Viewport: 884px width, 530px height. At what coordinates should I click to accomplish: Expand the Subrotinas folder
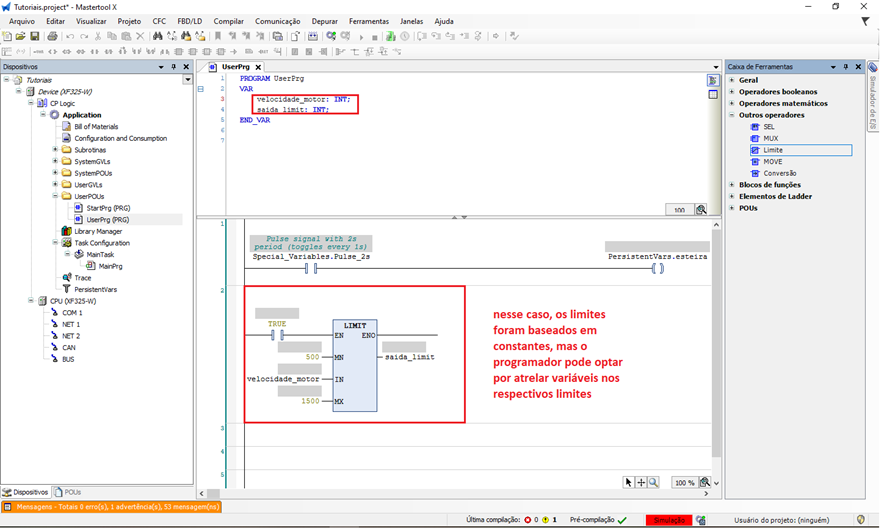[x=55, y=150]
